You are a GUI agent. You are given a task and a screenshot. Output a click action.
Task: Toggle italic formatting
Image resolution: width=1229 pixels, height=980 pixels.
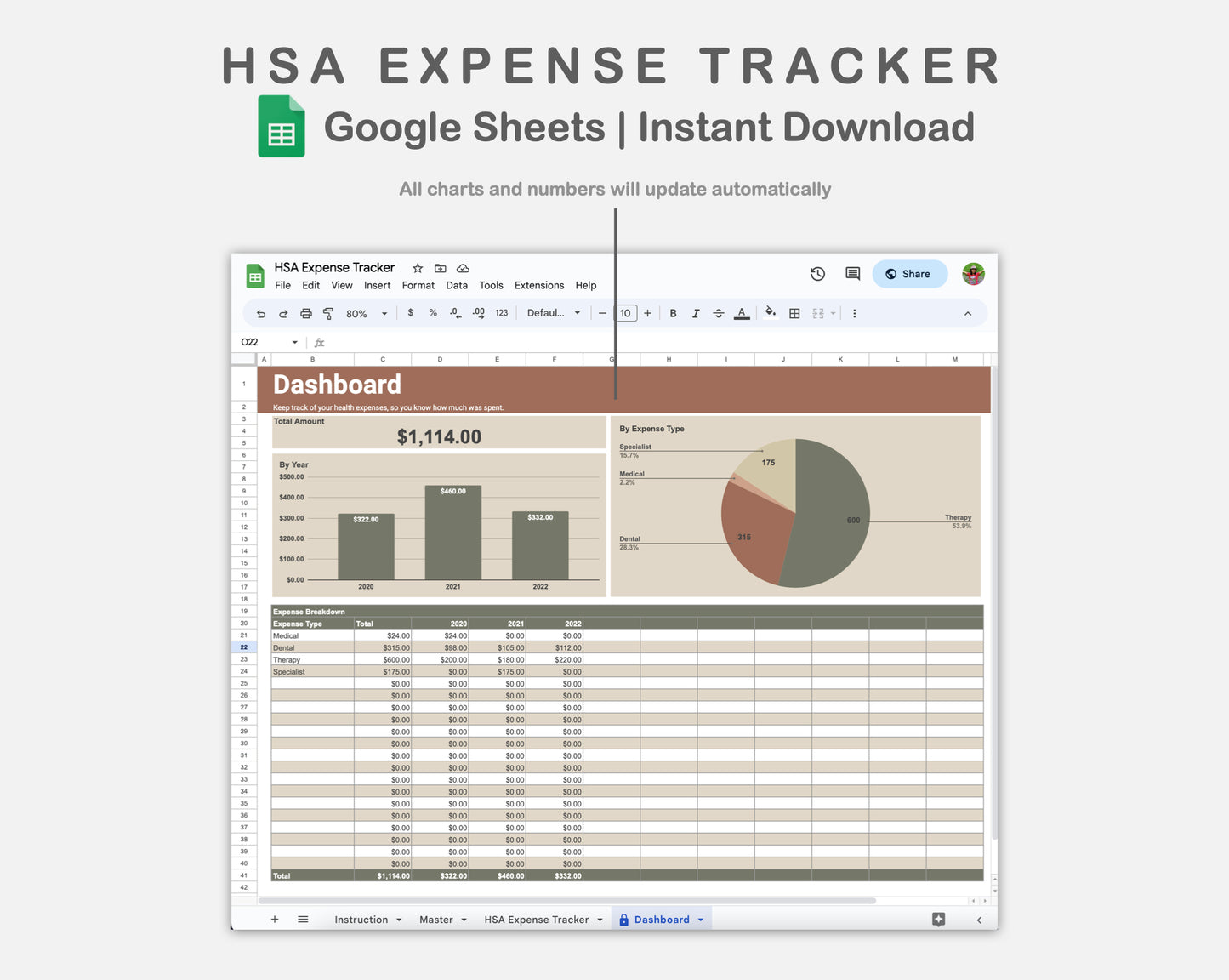[696, 313]
